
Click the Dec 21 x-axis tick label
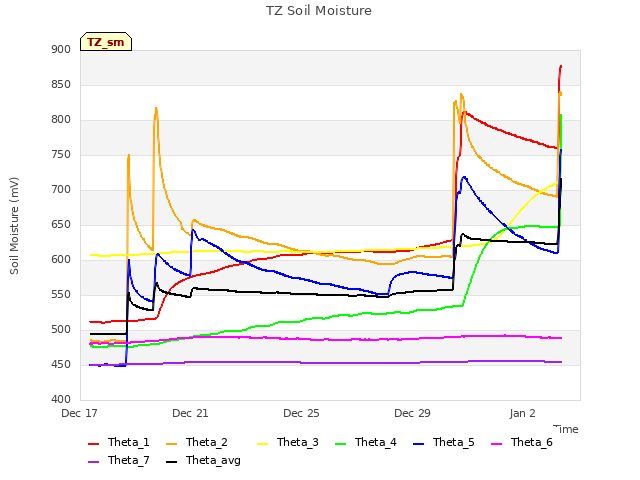click(x=190, y=413)
